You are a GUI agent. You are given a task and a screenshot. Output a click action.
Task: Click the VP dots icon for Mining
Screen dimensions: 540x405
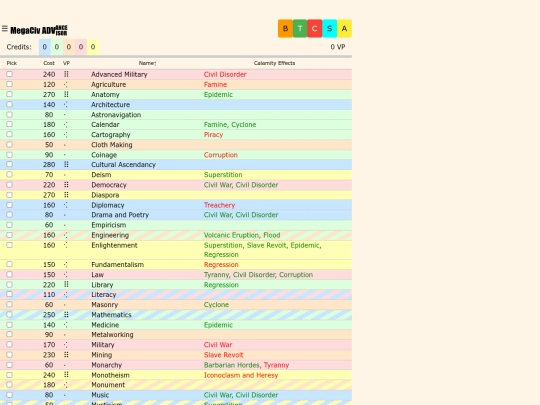[x=66, y=355]
